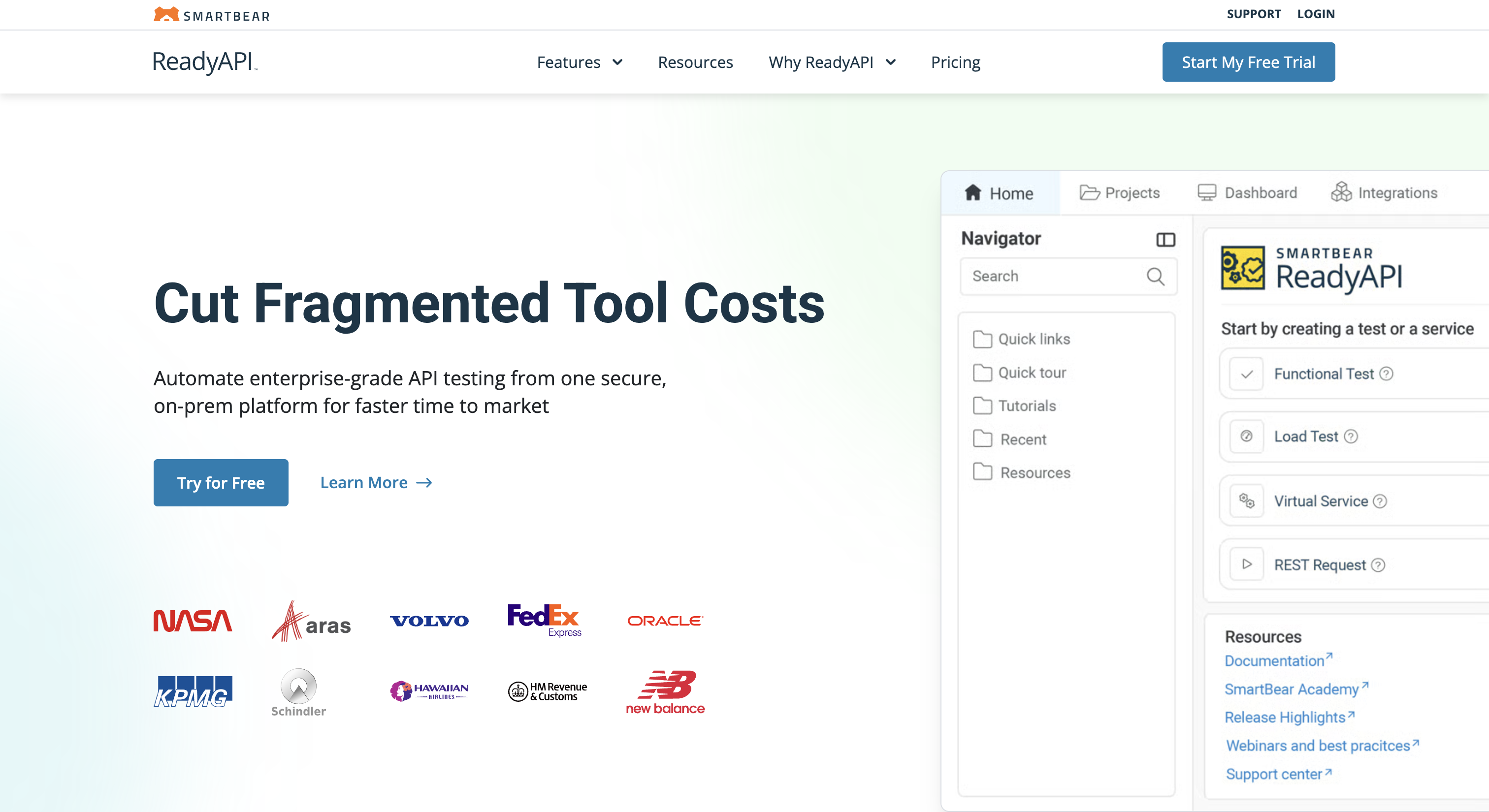Expand the Features dropdown menu

coord(579,62)
